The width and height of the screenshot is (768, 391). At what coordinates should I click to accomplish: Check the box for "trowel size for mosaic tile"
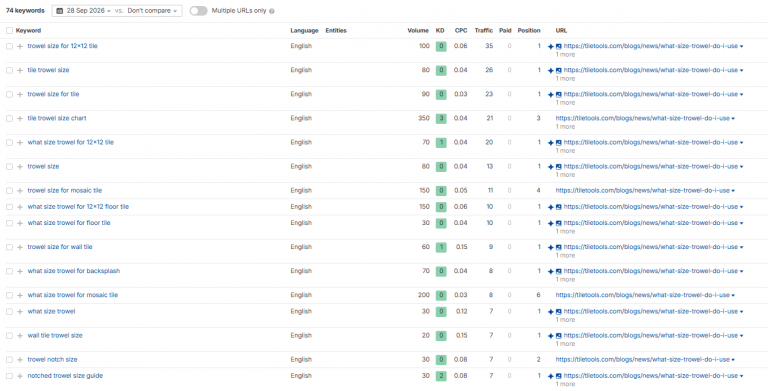(9, 191)
